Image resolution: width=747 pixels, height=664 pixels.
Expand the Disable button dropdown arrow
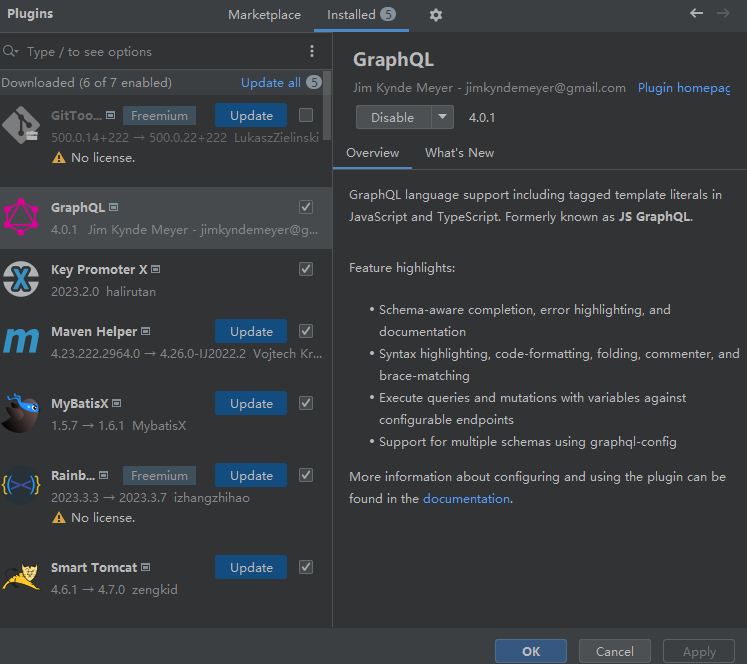point(442,117)
